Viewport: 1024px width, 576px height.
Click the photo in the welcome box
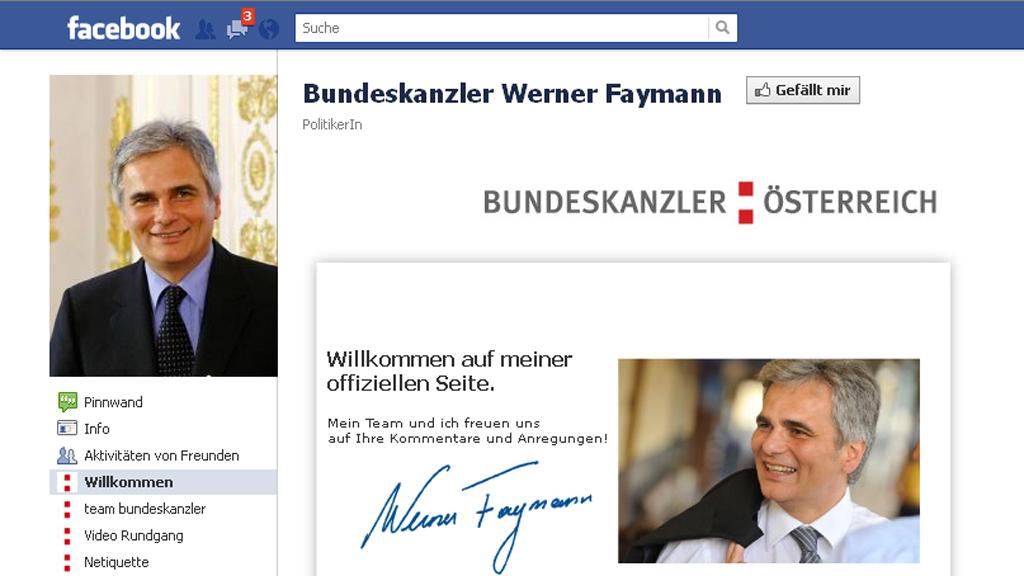[x=769, y=460]
